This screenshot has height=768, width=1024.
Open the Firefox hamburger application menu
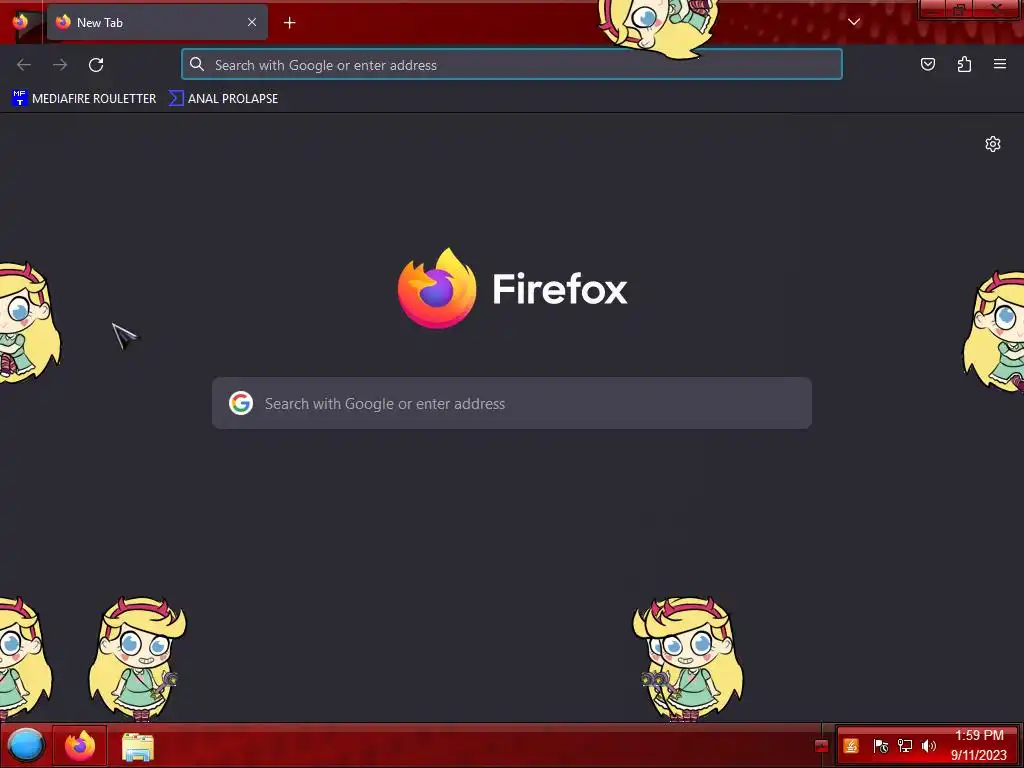(1000, 64)
